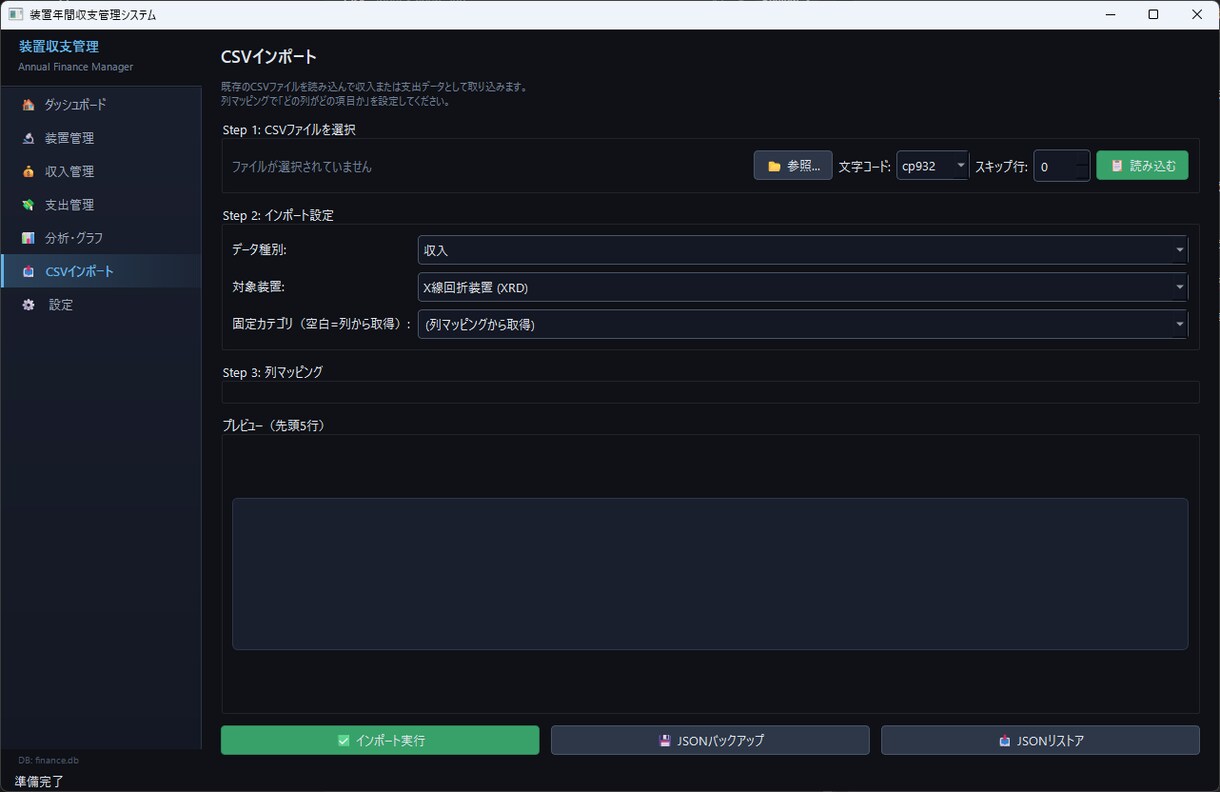This screenshot has width=1220, height=792.
Task: Open 支出管理 section
Action: [100, 205]
